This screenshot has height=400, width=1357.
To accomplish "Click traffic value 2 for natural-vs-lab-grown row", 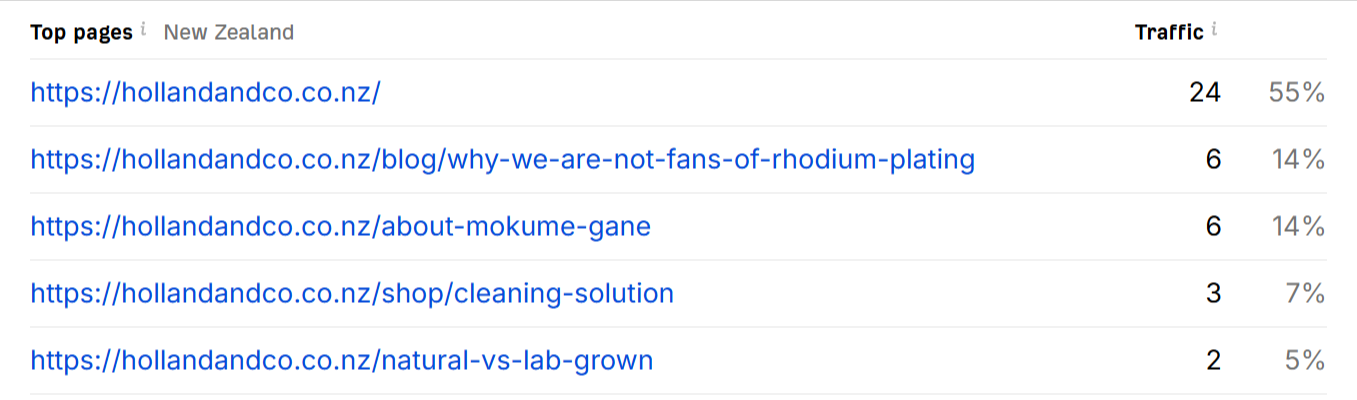I will [x=1213, y=360].
